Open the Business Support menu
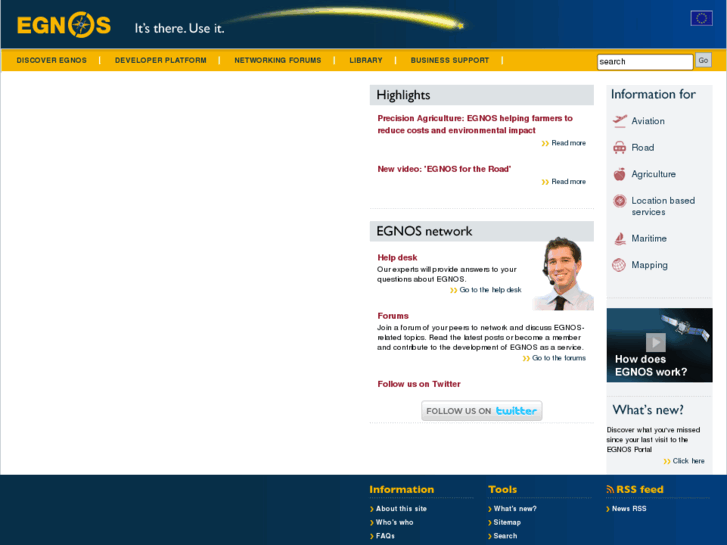The image size is (727, 545). coord(450,60)
